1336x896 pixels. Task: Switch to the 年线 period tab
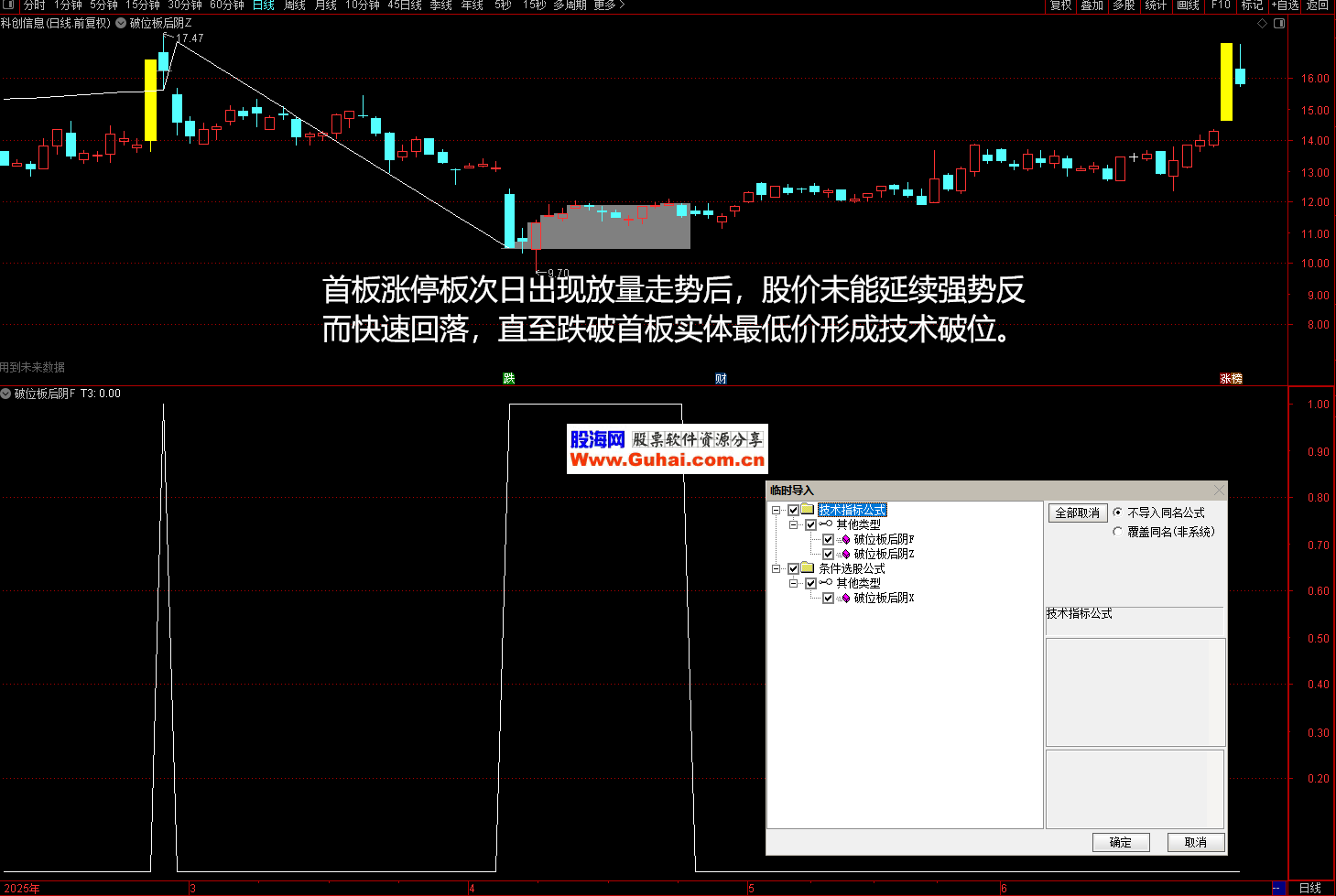click(x=472, y=5)
